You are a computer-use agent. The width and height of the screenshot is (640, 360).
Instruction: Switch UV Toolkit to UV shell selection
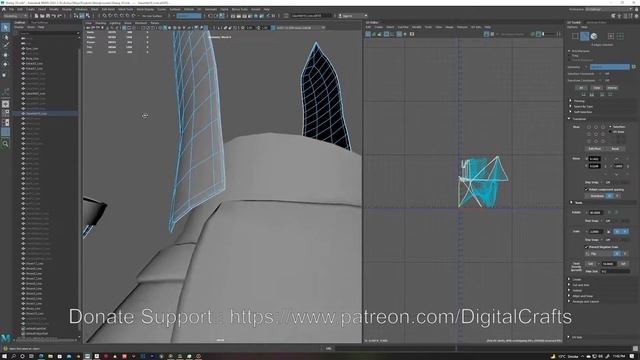tap(620, 36)
